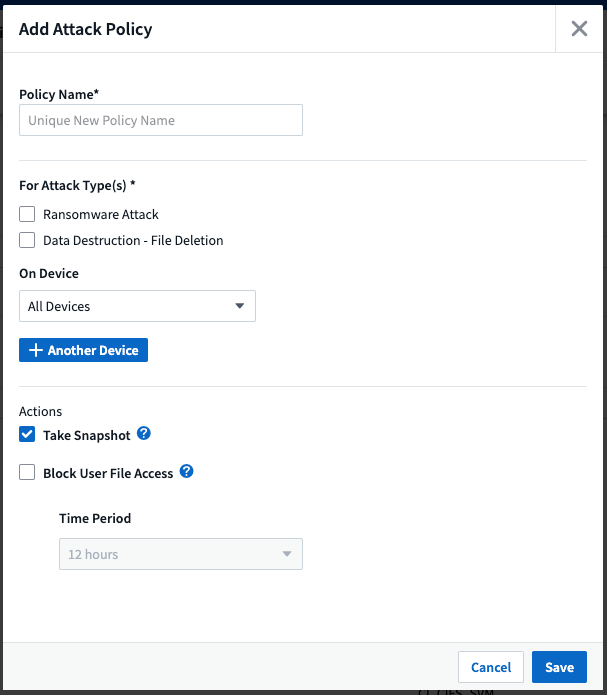The height and width of the screenshot is (695, 607).
Task: Enable the Ransomware Attack checkbox
Action: [x=27, y=214]
